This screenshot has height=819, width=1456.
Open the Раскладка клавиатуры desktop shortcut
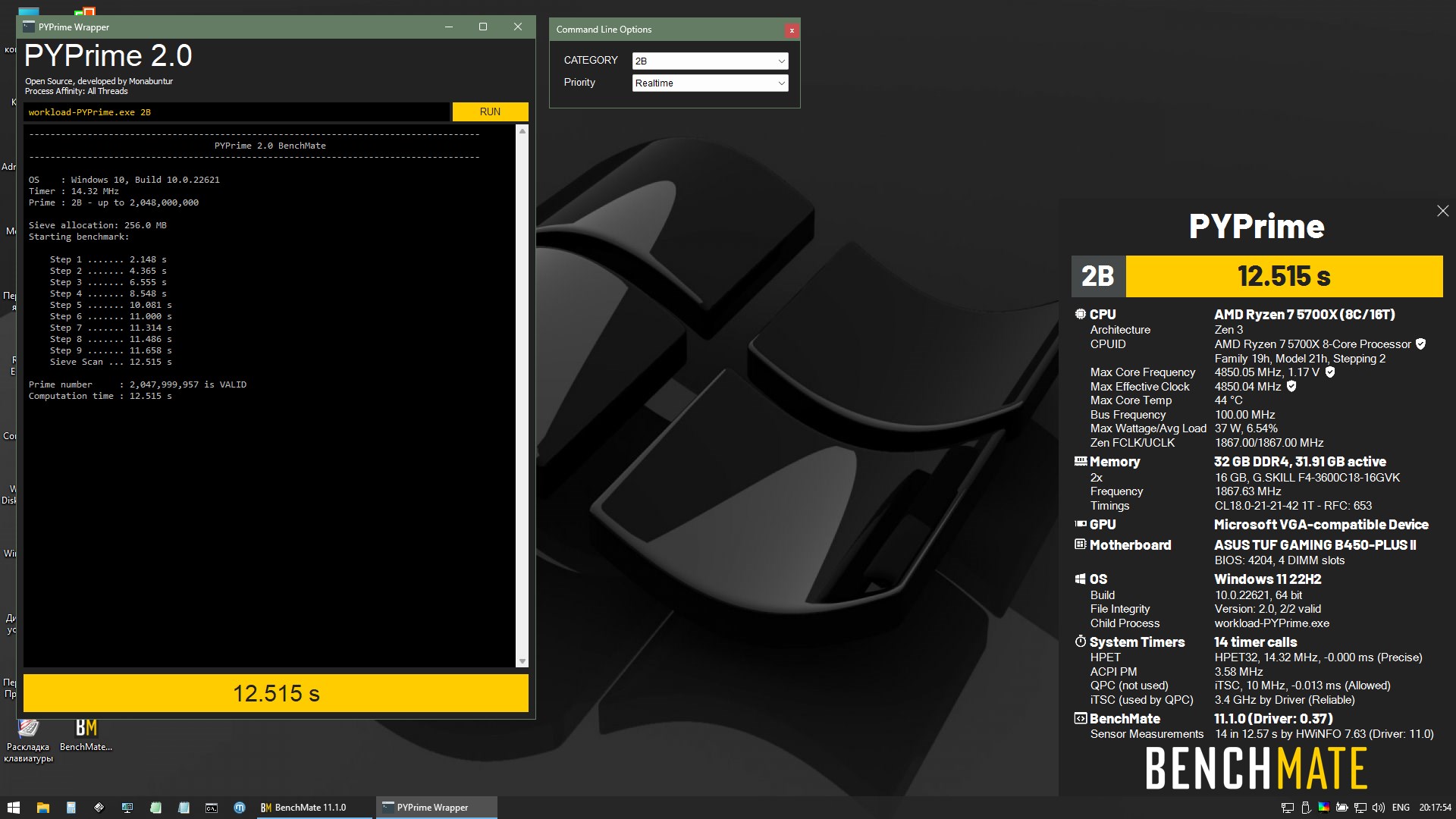tap(29, 739)
